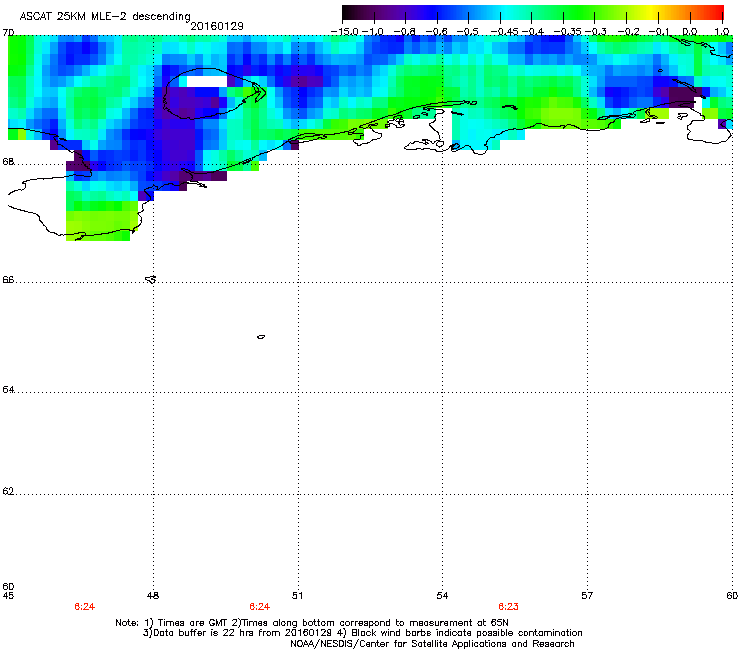
Task: Click the latitude label "66"
Action: [x=8, y=279]
